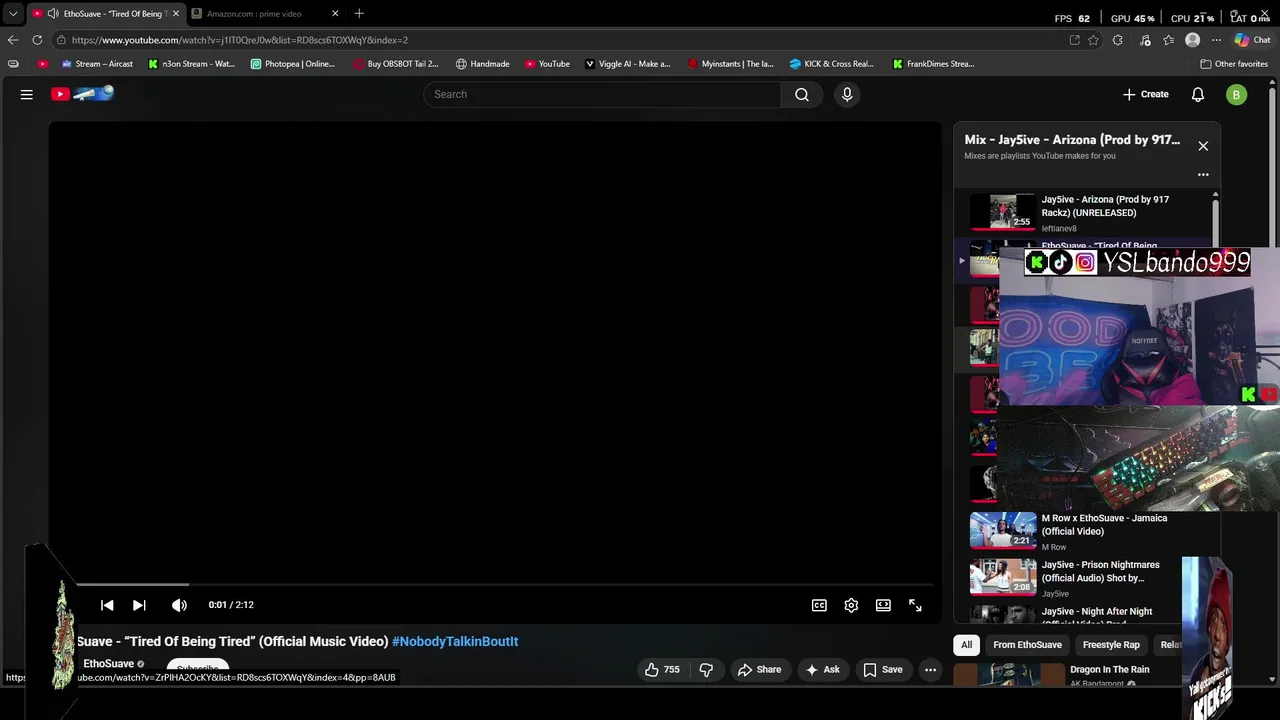Viewport: 1280px width, 720px height.
Task: Open the Photopea bookmark
Action: tap(293, 64)
